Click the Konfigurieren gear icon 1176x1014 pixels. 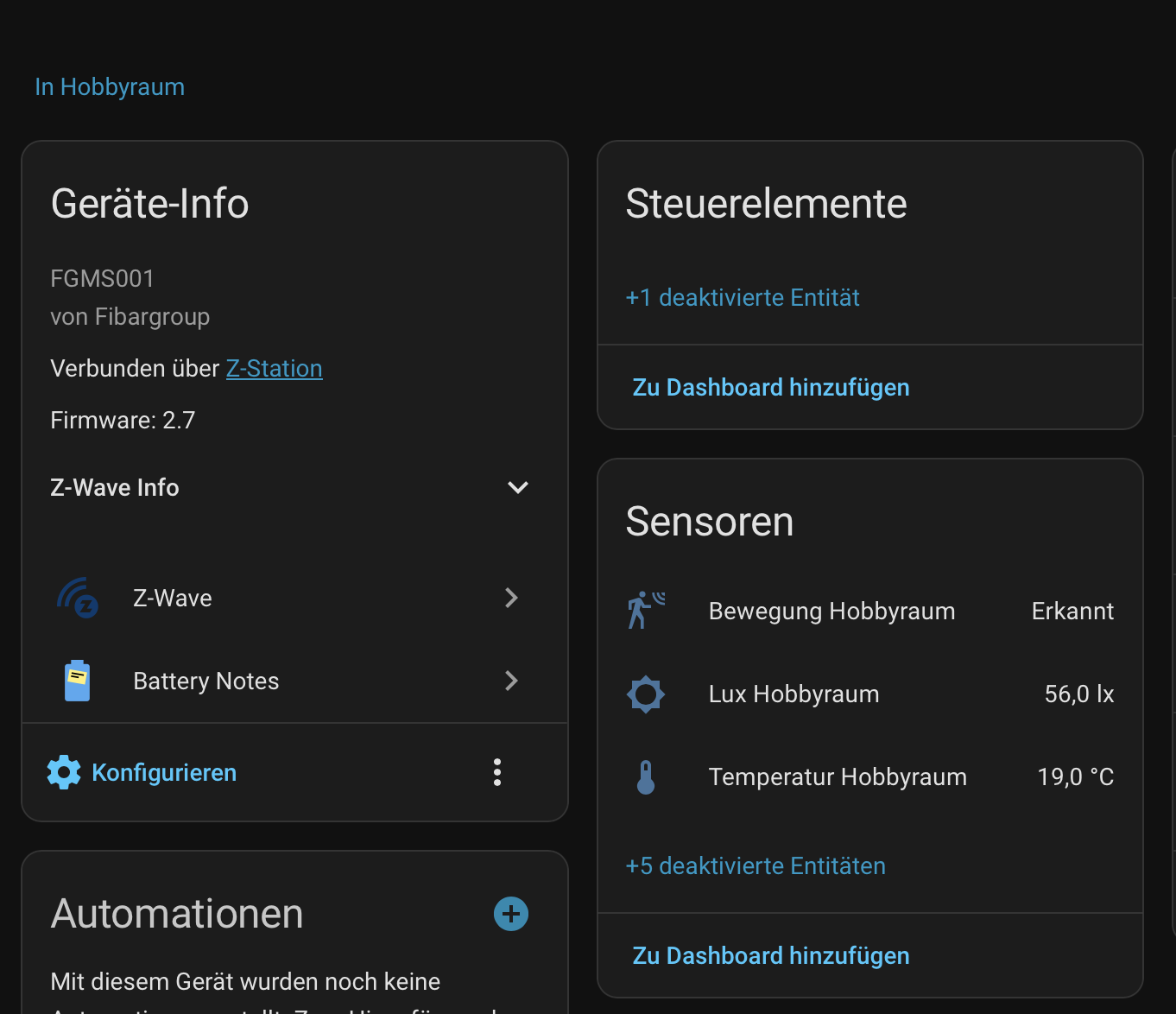coord(64,772)
